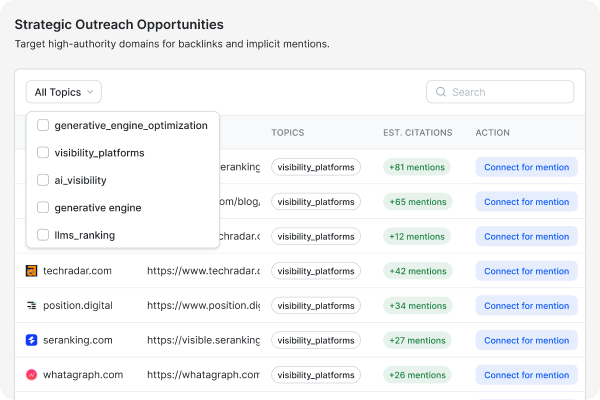The width and height of the screenshot is (600, 400).
Task: Sort by the EST. CITATIONS column header
Action: pyautogui.click(x=417, y=132)
